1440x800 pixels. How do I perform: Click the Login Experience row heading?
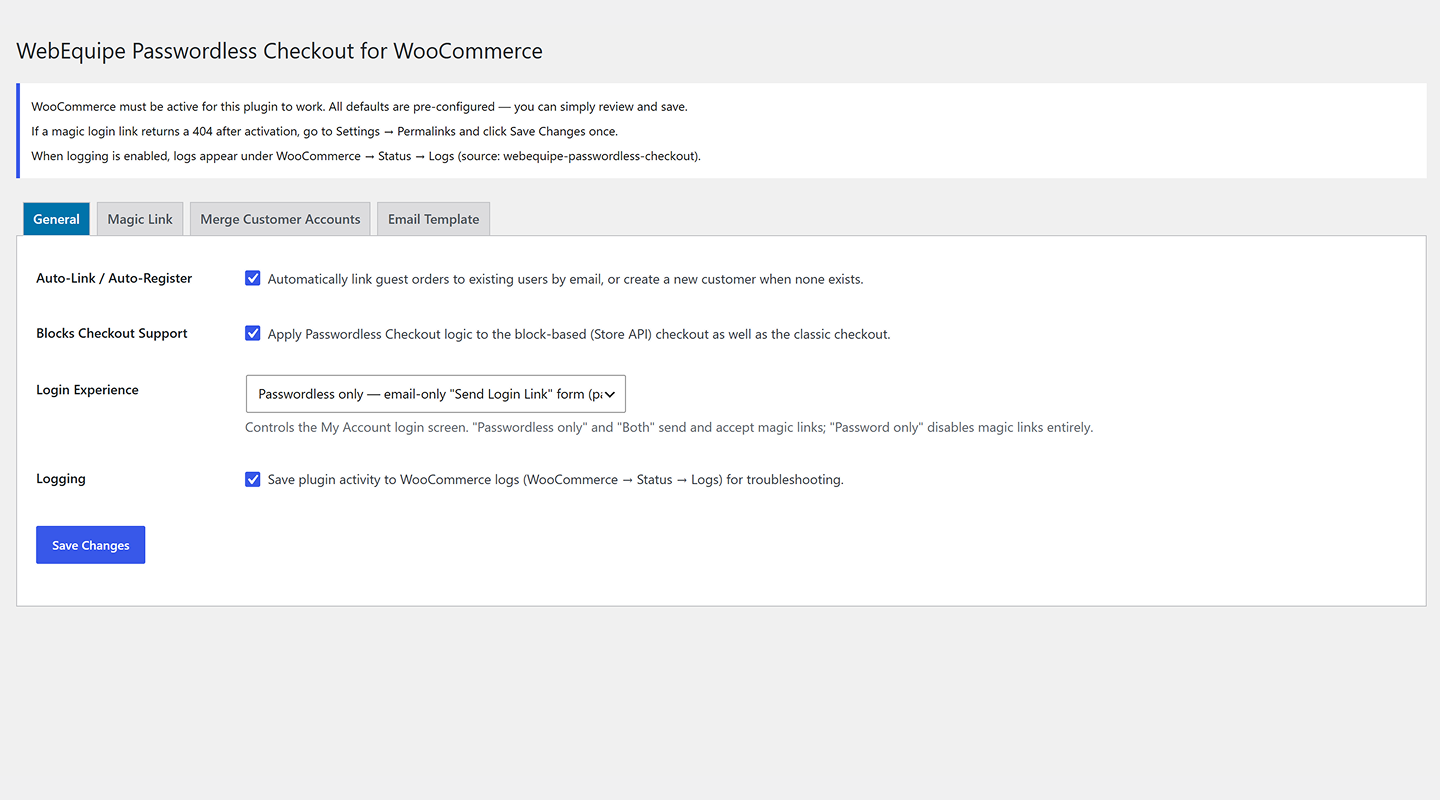(x=87, y=390)
